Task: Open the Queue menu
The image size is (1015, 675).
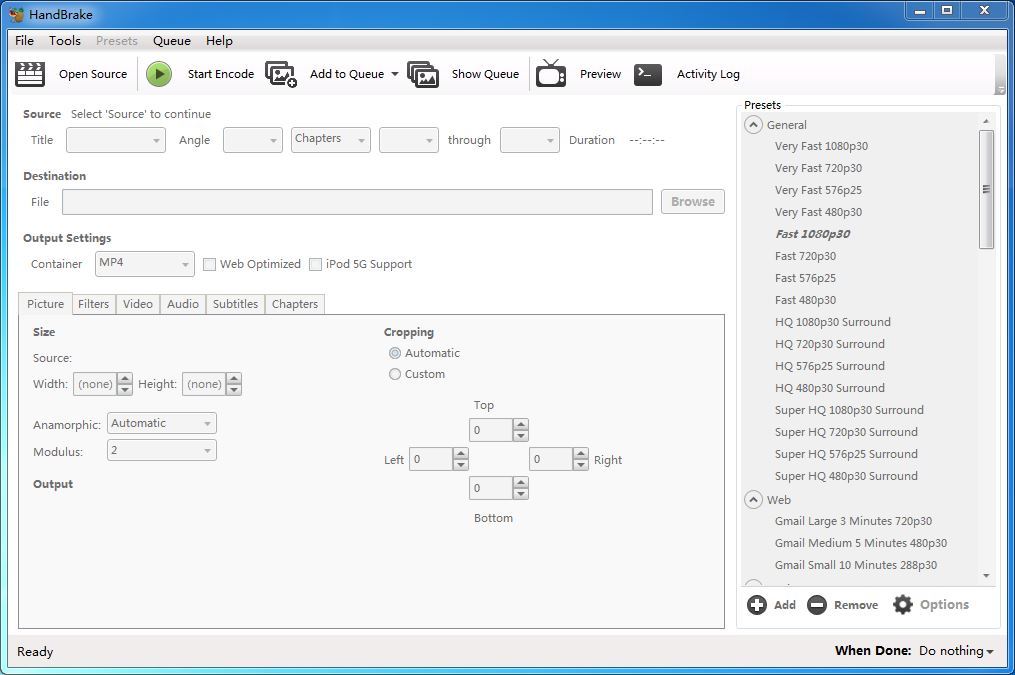Action: click(172, 40)
